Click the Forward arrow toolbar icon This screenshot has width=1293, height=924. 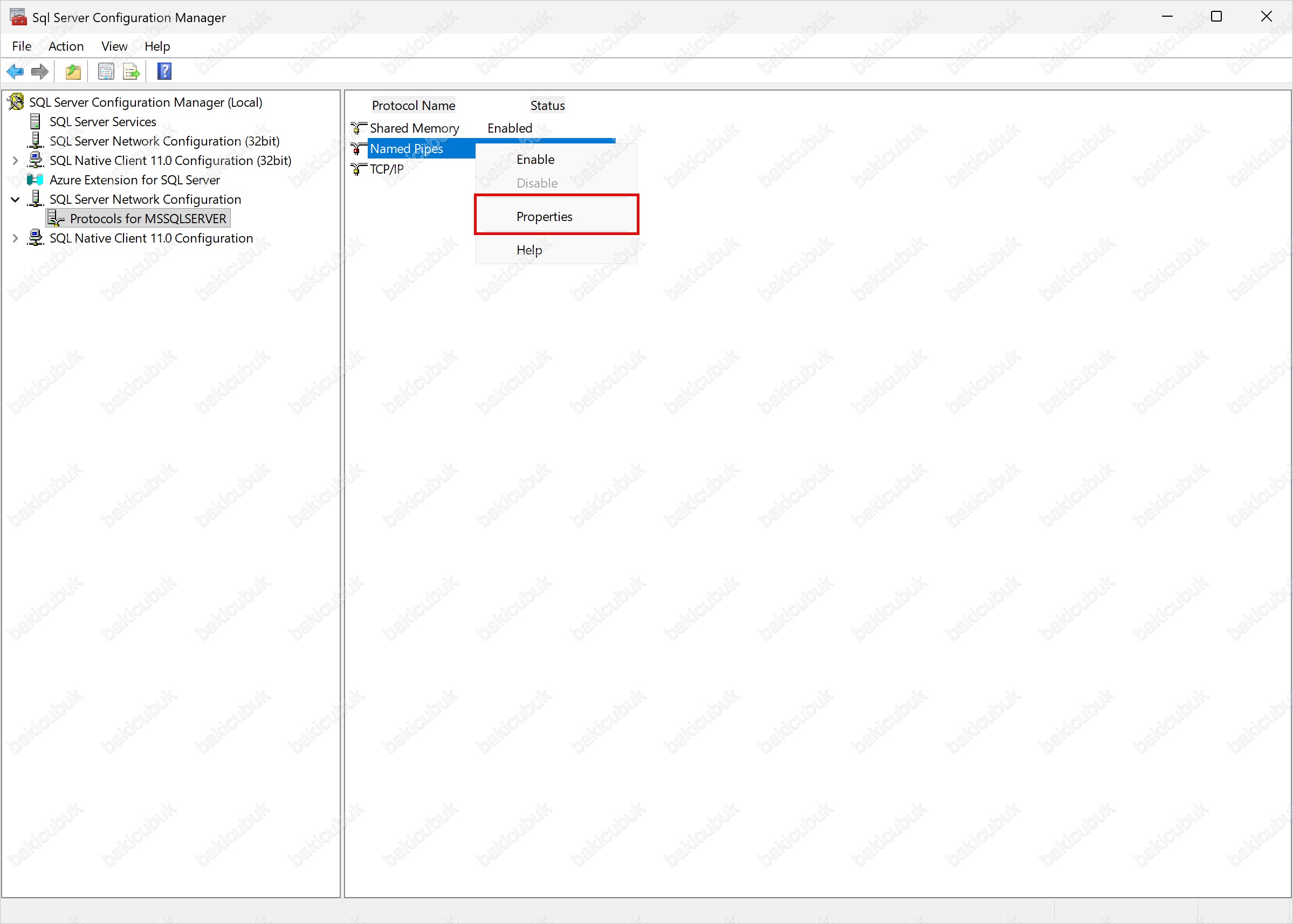40,72
